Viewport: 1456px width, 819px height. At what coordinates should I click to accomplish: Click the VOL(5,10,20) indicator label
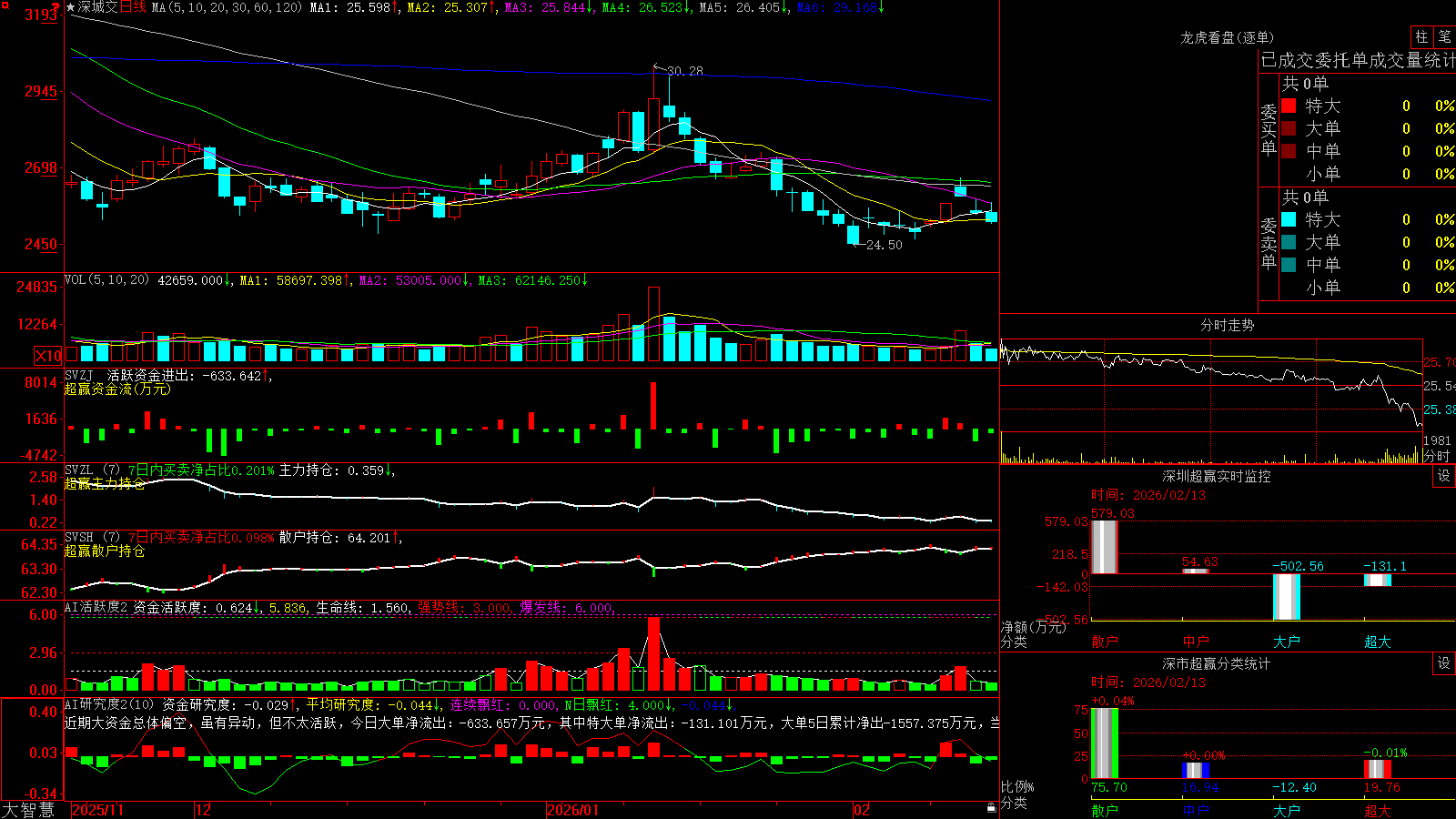106,280
